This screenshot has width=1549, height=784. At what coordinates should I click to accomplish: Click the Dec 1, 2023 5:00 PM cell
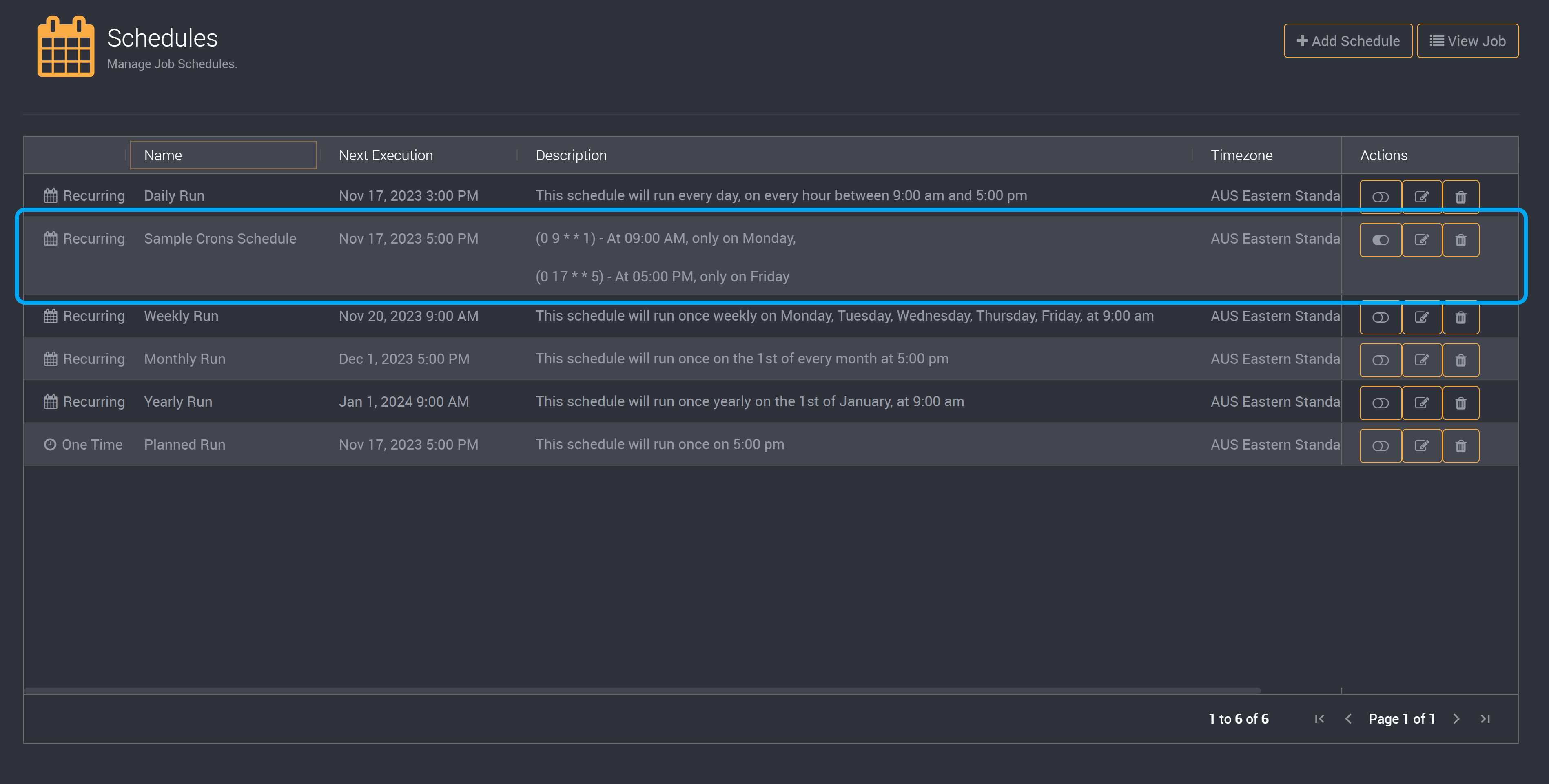(x=404, y=359)
